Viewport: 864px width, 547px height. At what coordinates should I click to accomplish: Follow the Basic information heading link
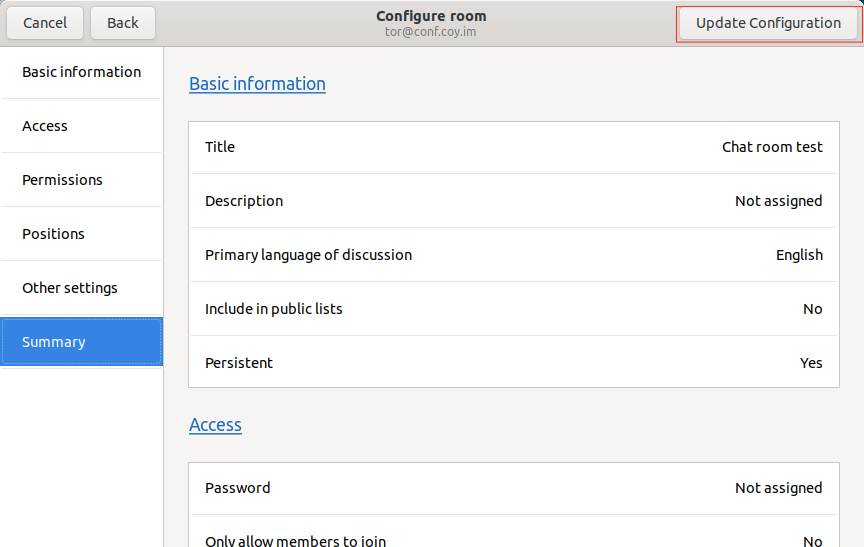257,84
